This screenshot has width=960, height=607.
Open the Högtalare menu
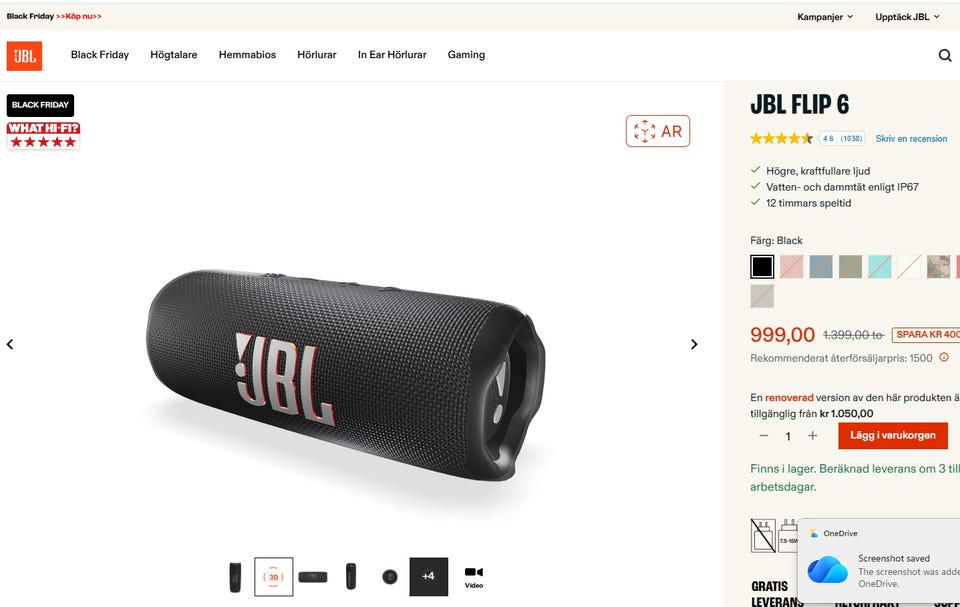174,55
